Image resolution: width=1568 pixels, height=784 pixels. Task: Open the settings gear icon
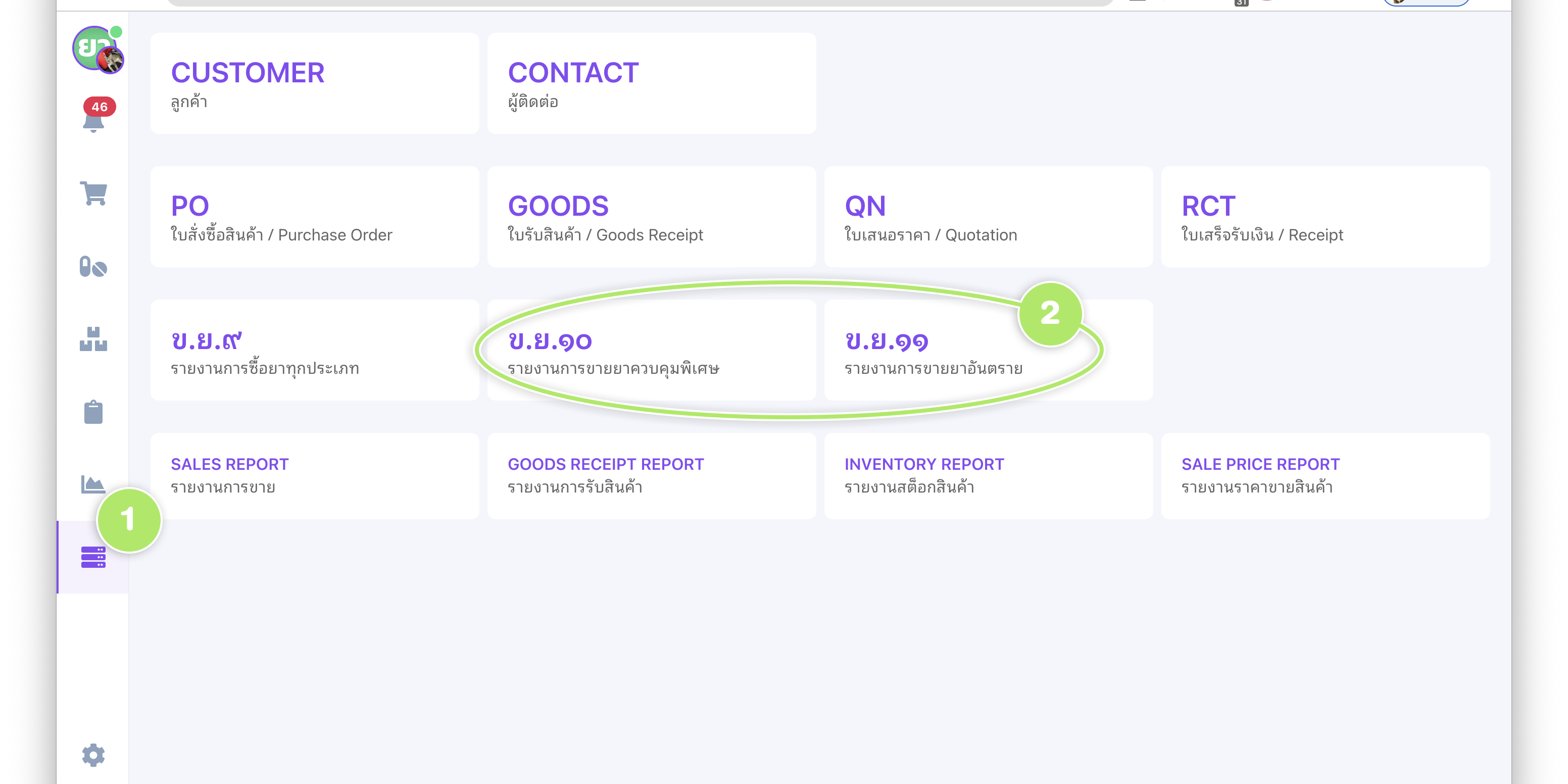(x=94, y=755)
